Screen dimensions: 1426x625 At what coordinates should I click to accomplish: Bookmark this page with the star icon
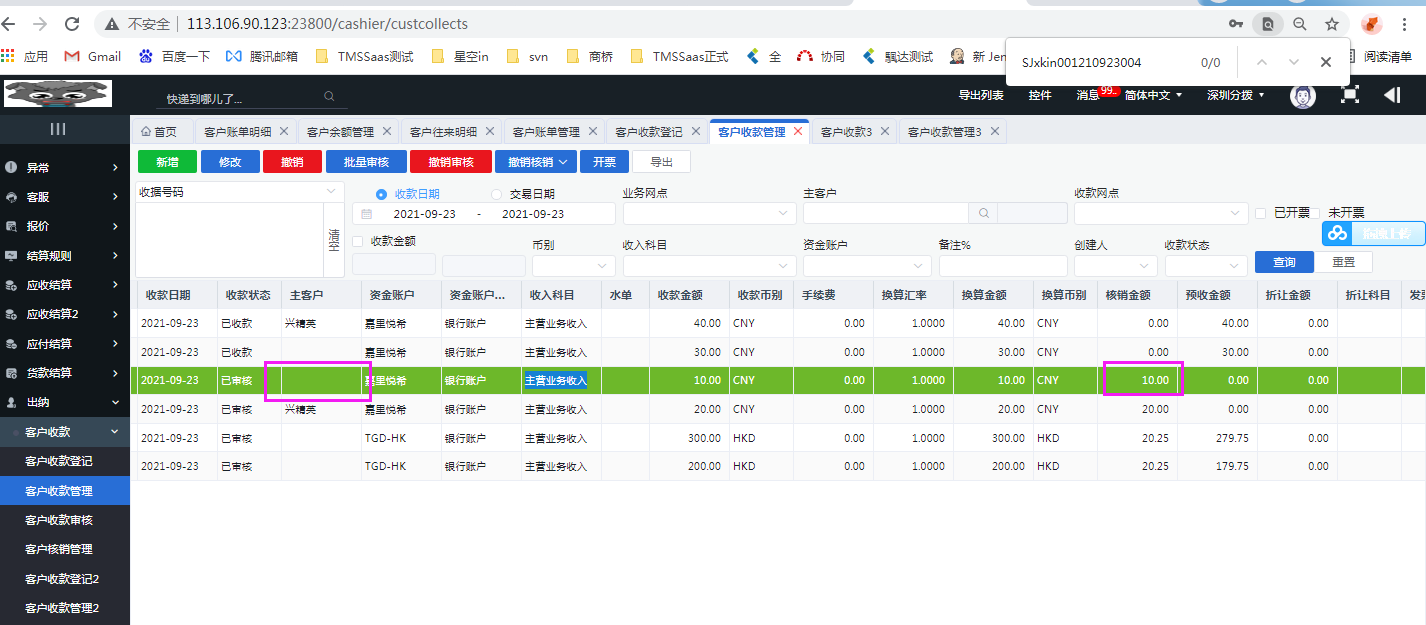(x=1332, y=23)
